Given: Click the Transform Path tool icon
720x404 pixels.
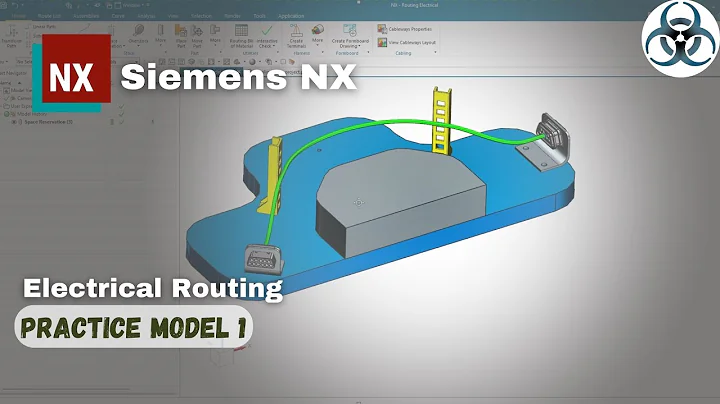Looking at the screenshot, I should [x=11, y=32].
